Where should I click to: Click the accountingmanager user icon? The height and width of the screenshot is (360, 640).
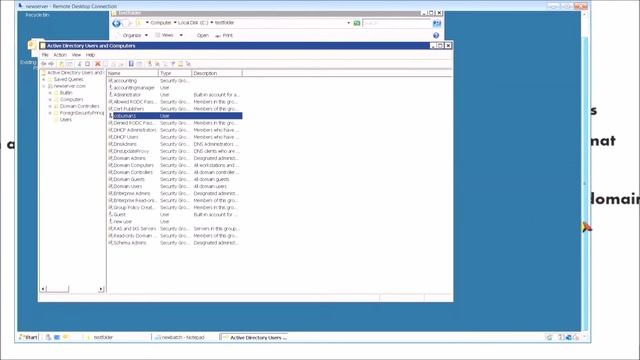(110, 87)
